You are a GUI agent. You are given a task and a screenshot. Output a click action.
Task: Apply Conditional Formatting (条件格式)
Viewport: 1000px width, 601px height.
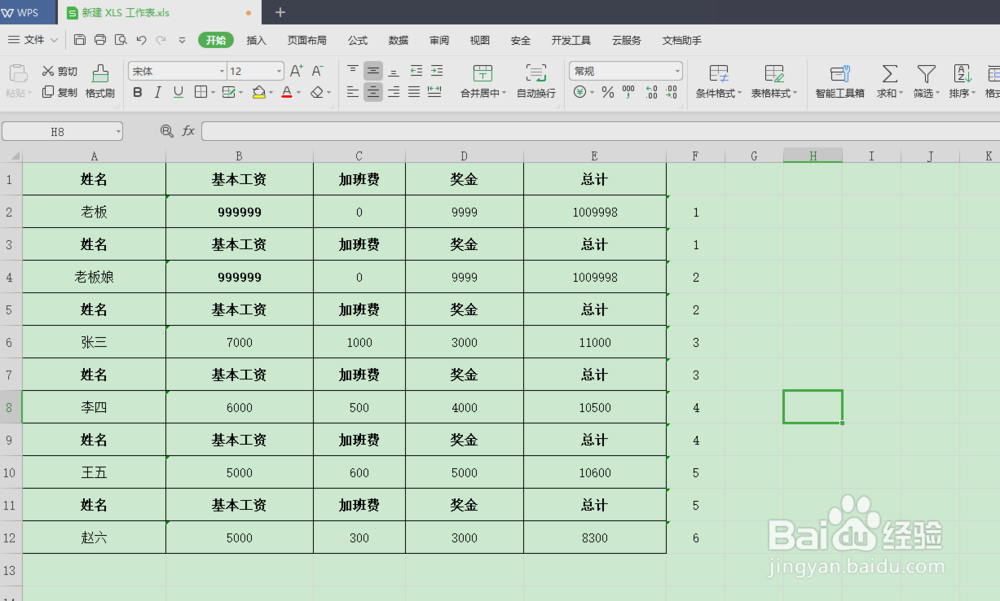point(718,80)
